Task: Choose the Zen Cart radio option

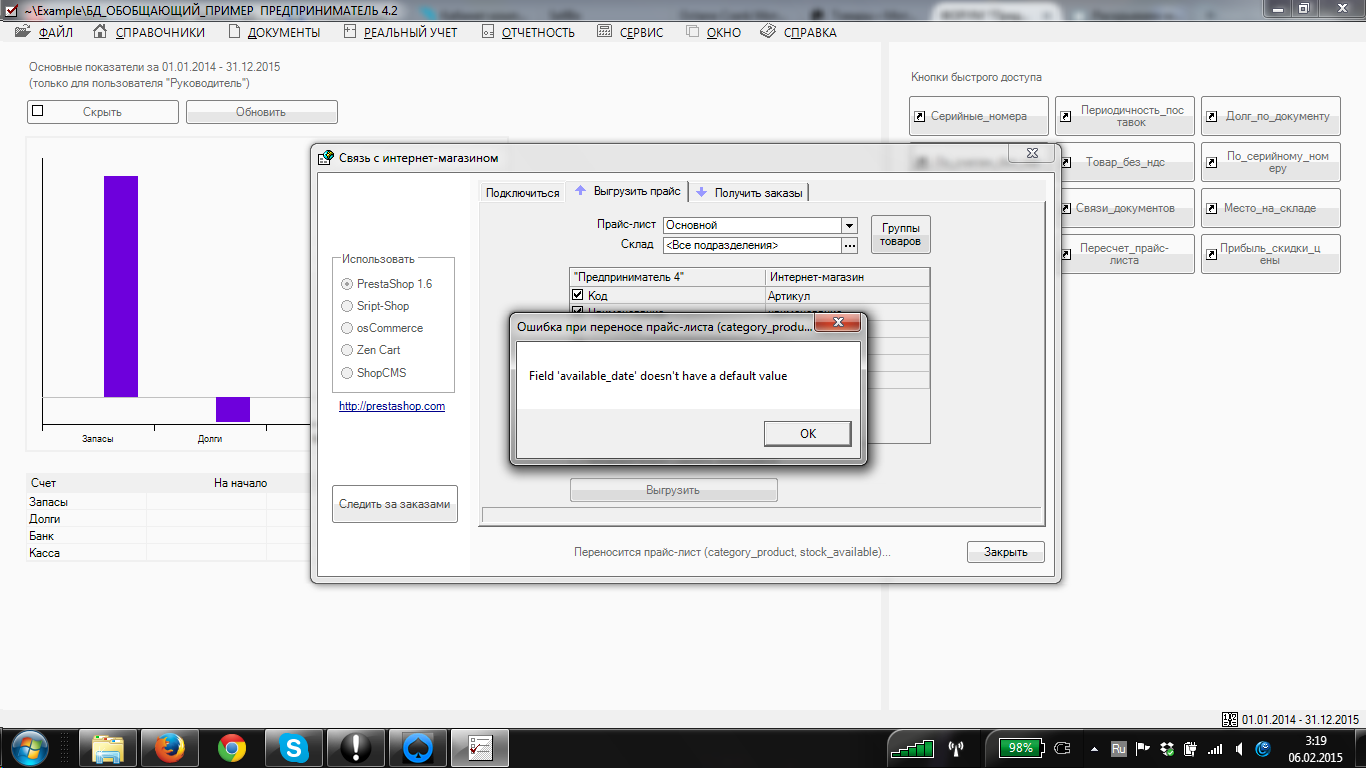Action: pyautogui.click(x=347, y=350)
